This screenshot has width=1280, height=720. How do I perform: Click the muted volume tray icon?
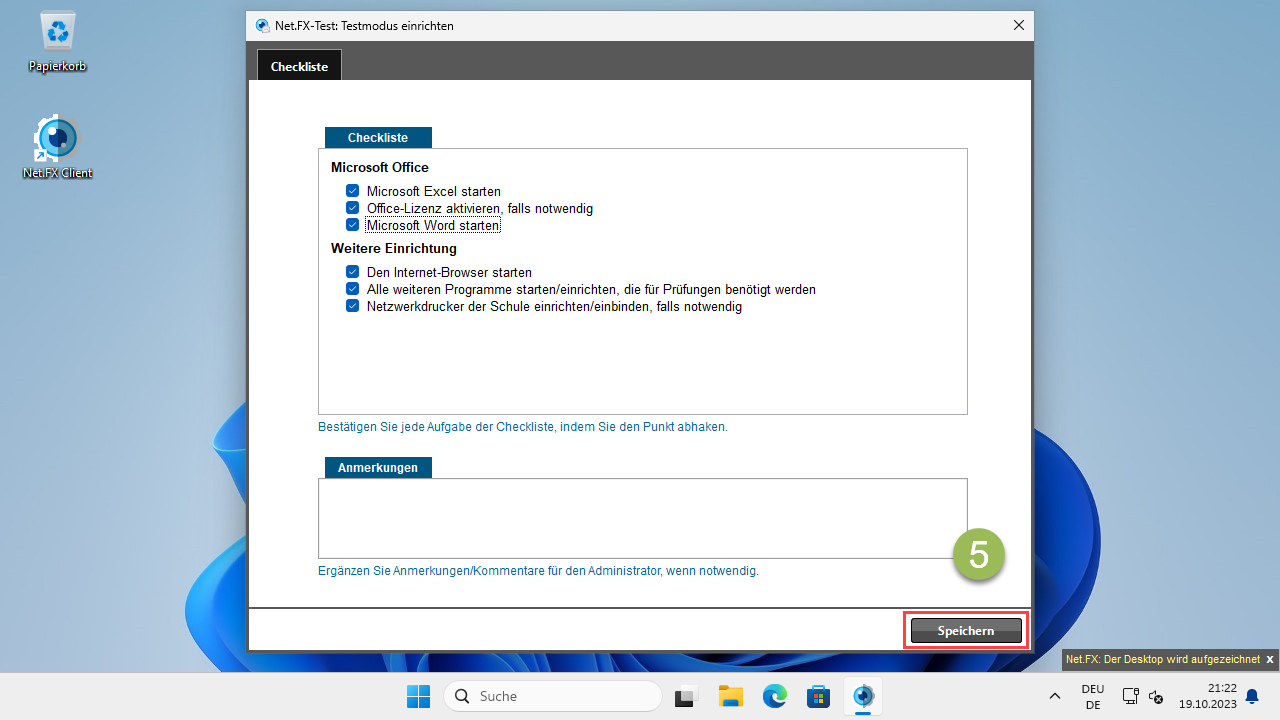click(1157, 696)
